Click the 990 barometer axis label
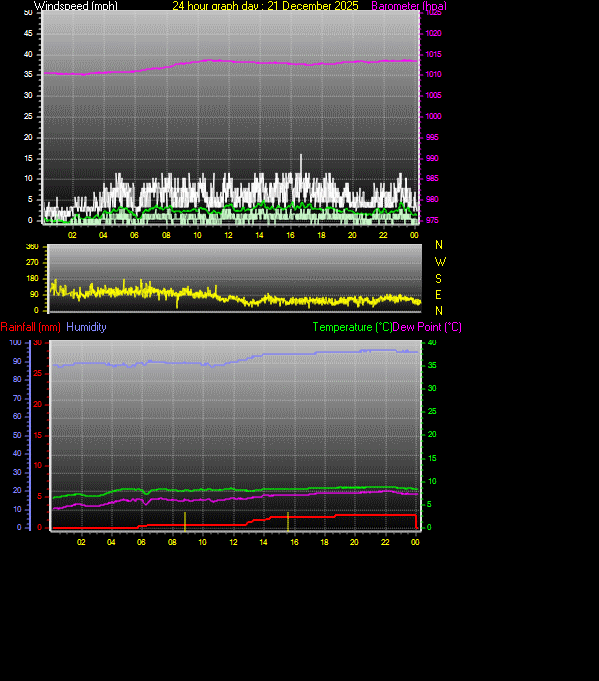The width and height of the screenshot is (599, 681). [x=432, y=158]
